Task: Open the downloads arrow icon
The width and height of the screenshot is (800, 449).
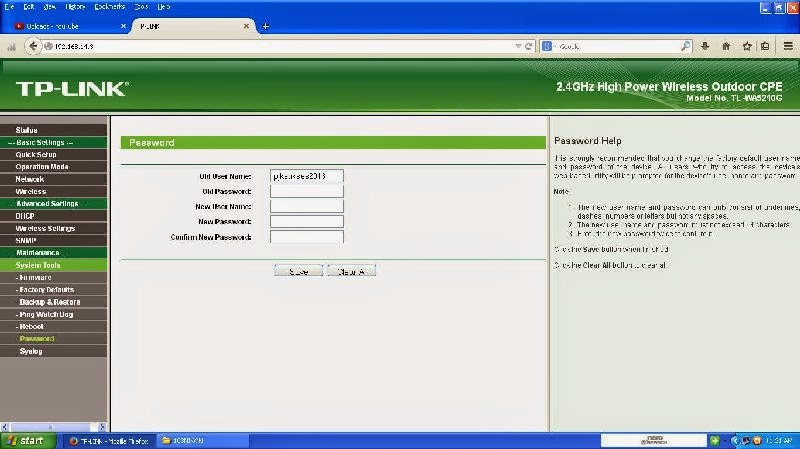Action: pyautogui.click(x=705, y=46)
